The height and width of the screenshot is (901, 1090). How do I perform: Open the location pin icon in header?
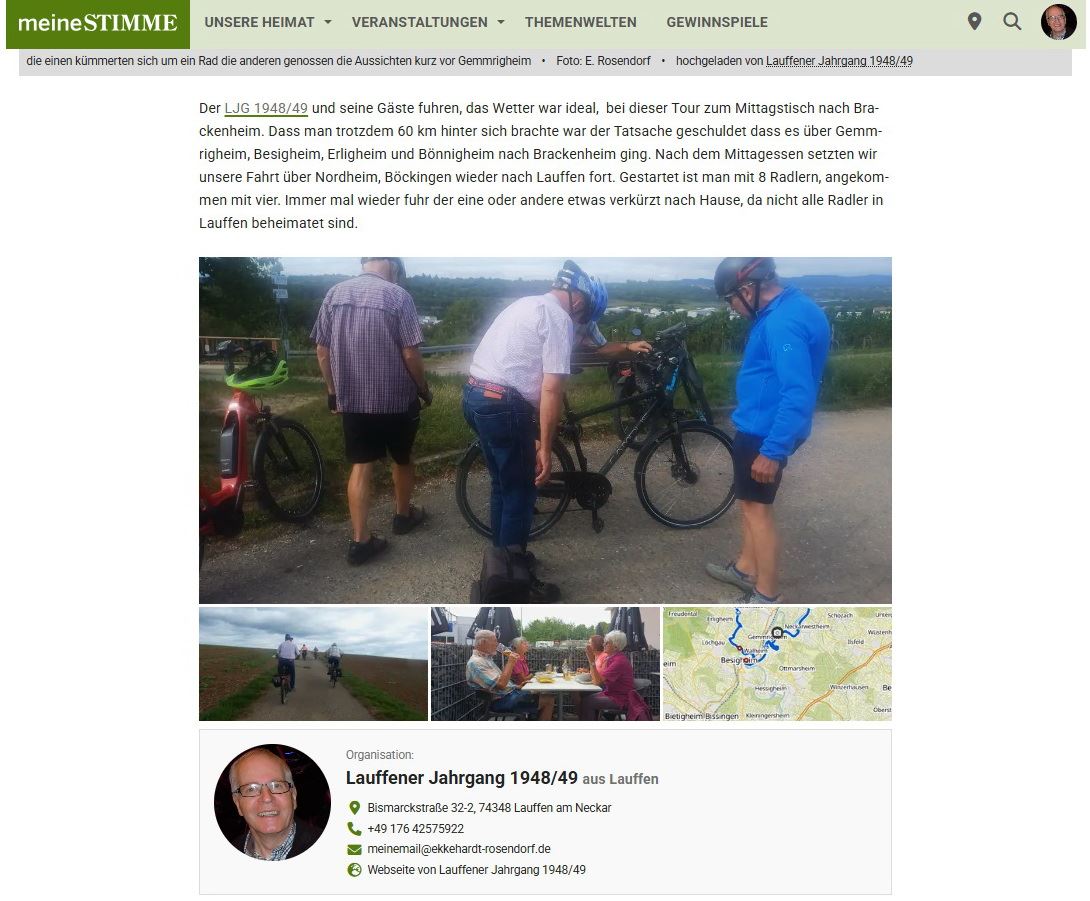(974, 22)
